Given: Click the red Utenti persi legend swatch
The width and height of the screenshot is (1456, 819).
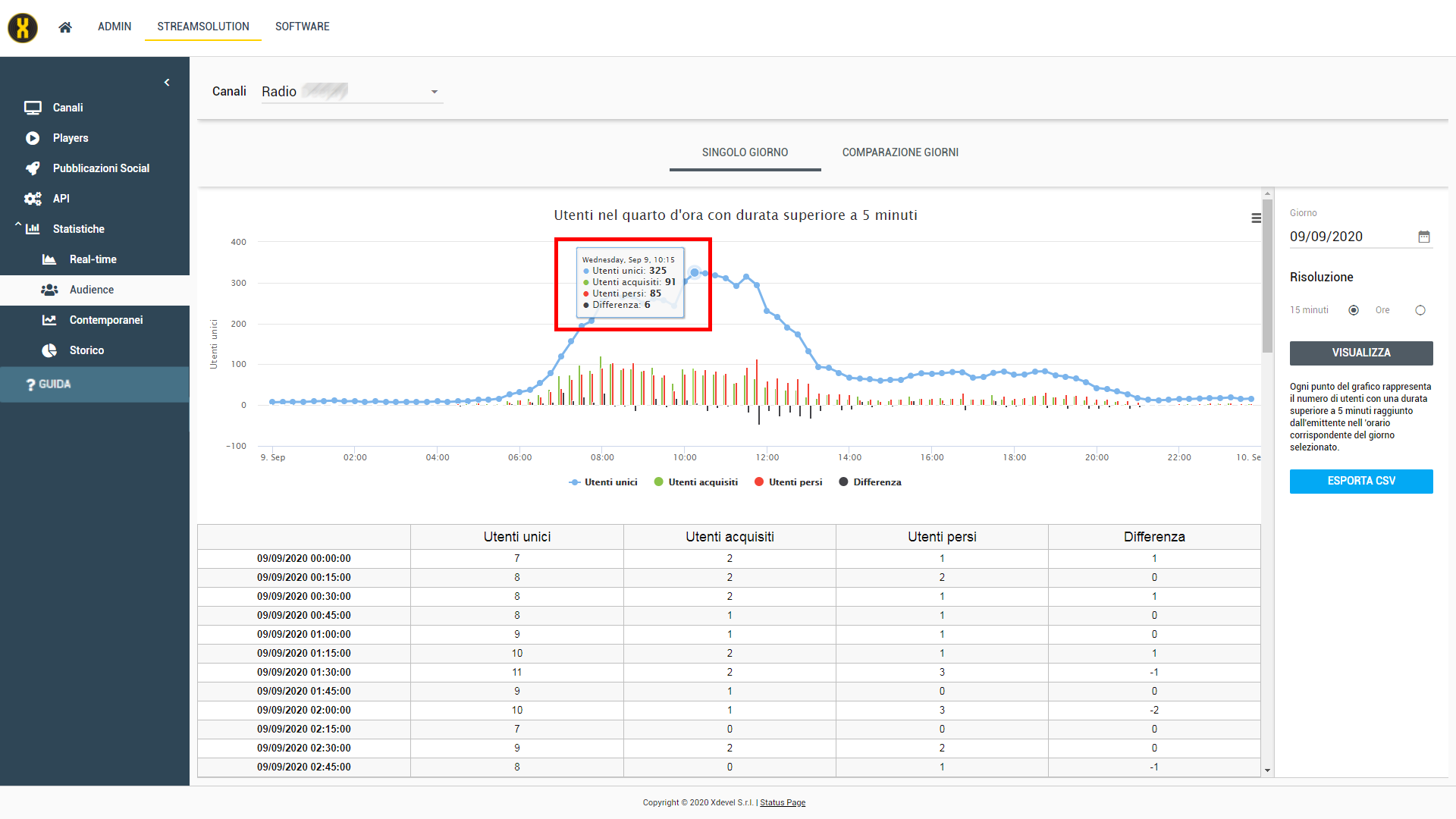Looking at the screenshot, I should pos(759,482).
